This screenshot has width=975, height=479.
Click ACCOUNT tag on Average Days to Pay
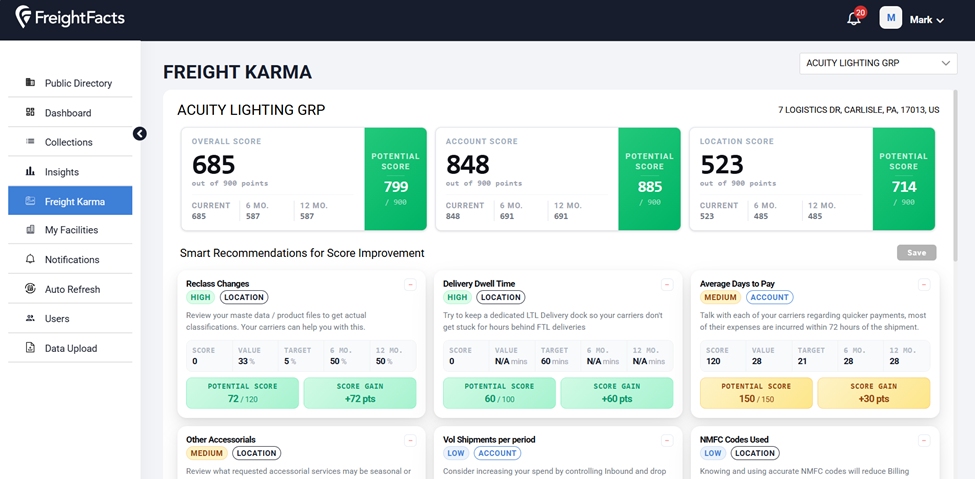click(770, 297)
